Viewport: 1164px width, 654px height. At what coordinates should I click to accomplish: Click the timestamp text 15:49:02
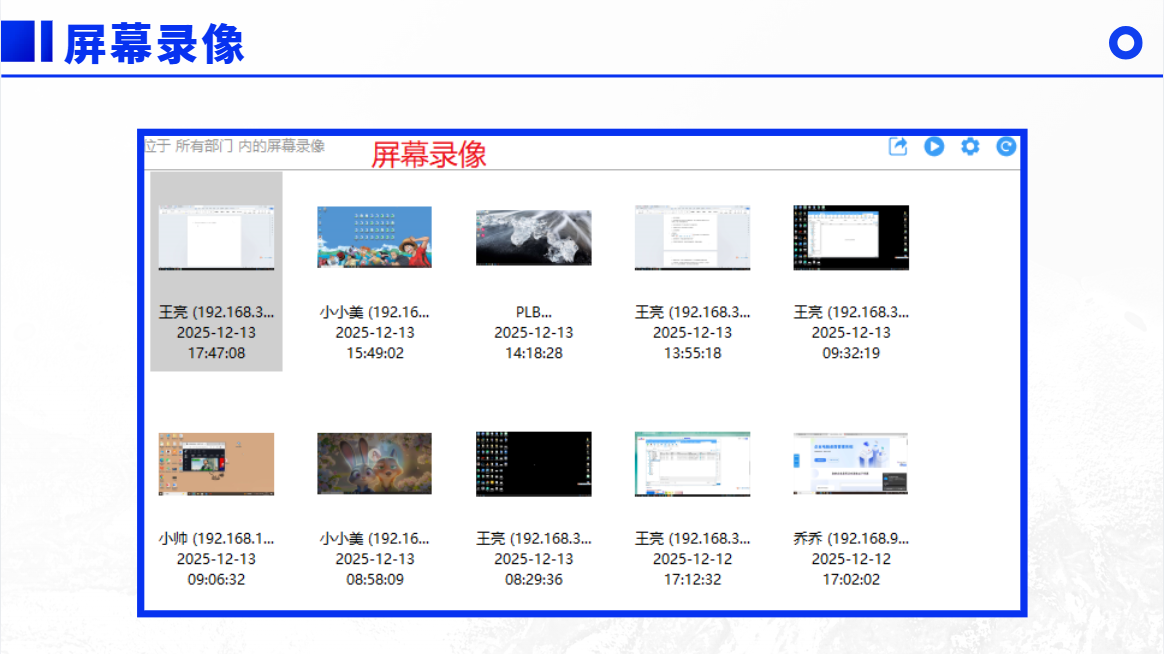coord(375,353)
